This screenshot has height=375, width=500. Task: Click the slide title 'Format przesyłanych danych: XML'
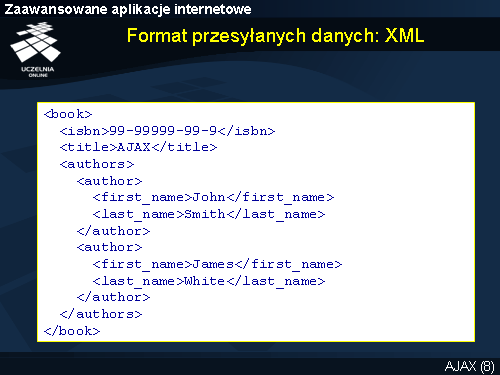pyautogui.click(x=275, y=36)
